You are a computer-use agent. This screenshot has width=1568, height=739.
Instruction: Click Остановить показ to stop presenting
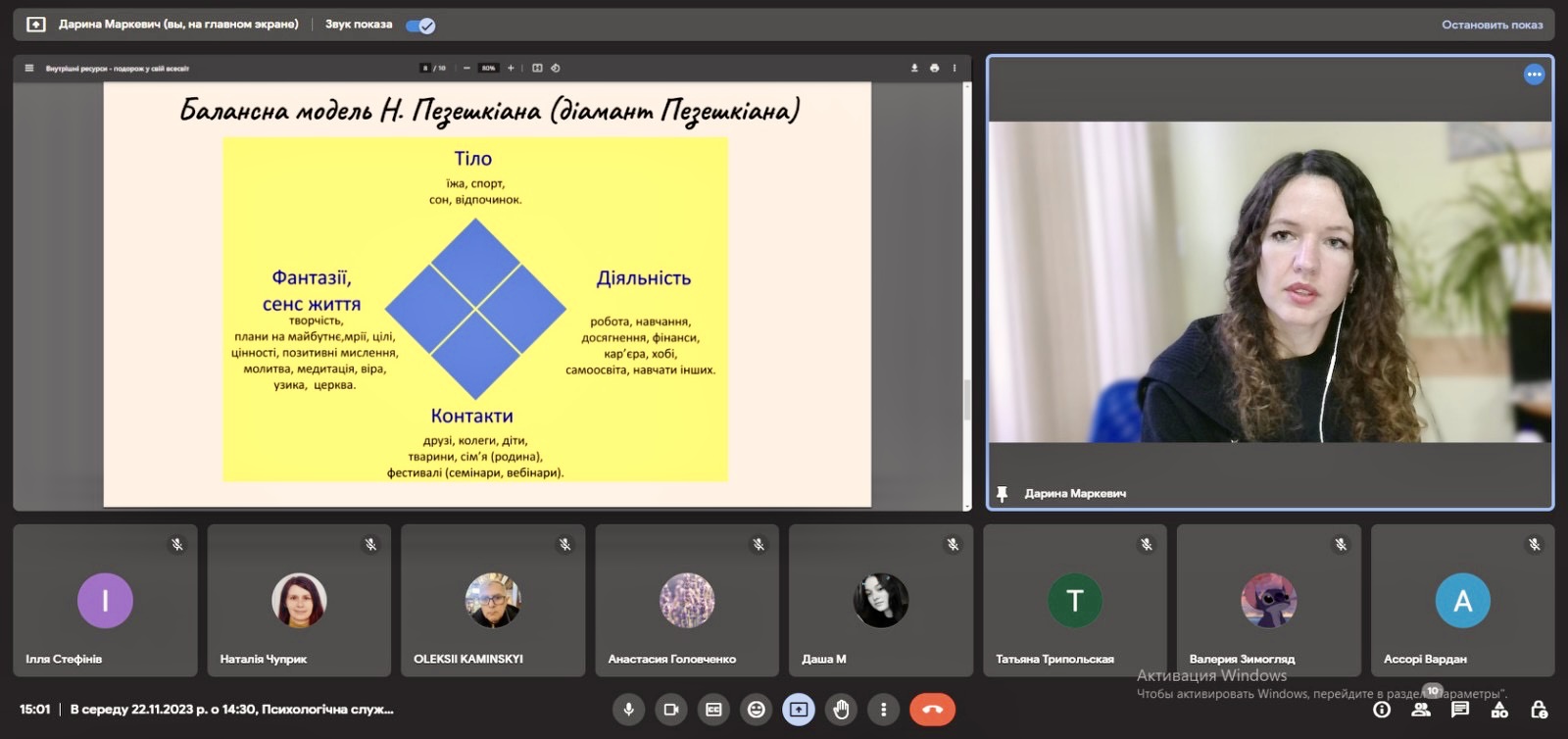pyautogui.click(x=1492, y=25)
